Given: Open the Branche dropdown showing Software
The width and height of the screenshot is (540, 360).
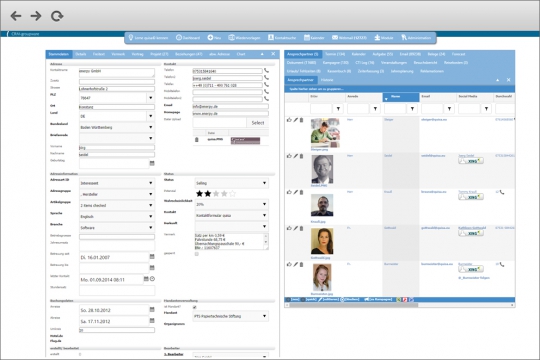Looking at the screenshot, I should [117, 228].
